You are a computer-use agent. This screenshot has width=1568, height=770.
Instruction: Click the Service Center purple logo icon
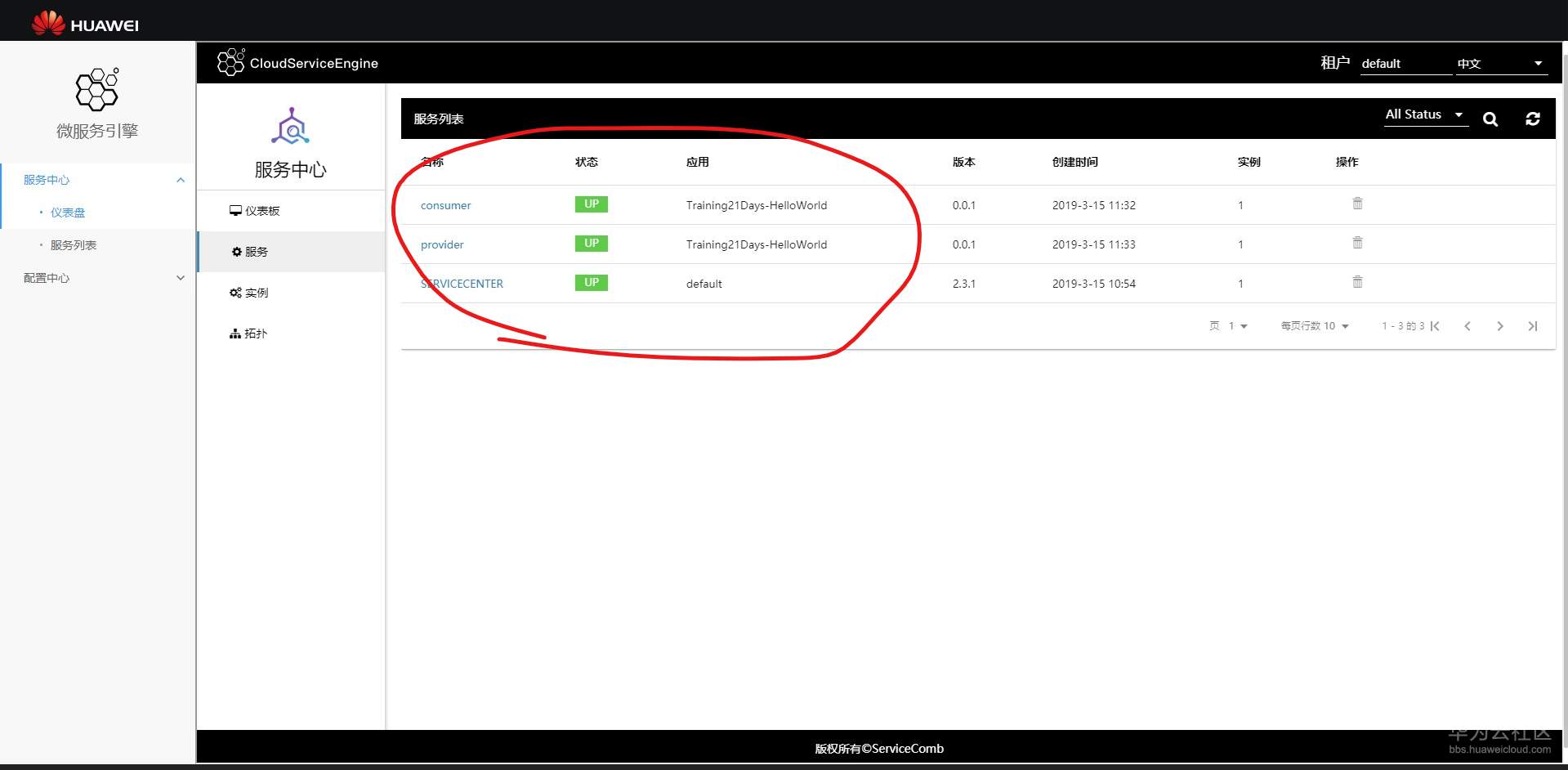click(290, 126)
